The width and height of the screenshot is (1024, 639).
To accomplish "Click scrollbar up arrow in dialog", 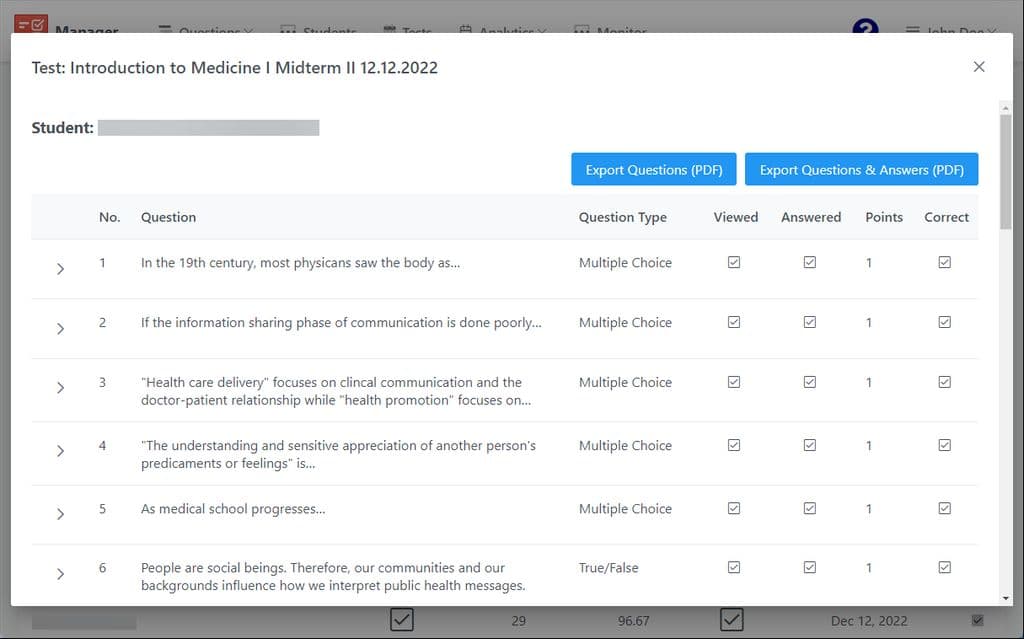I will [1006, 108].
